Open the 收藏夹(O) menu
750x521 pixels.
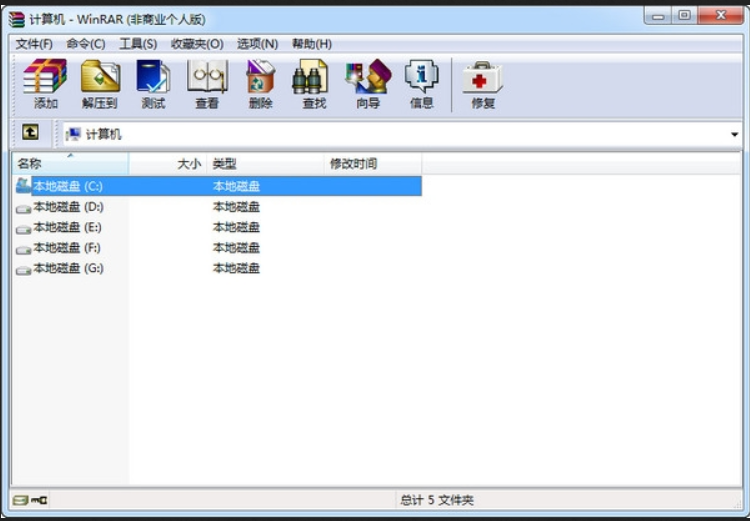click(197, 44)
